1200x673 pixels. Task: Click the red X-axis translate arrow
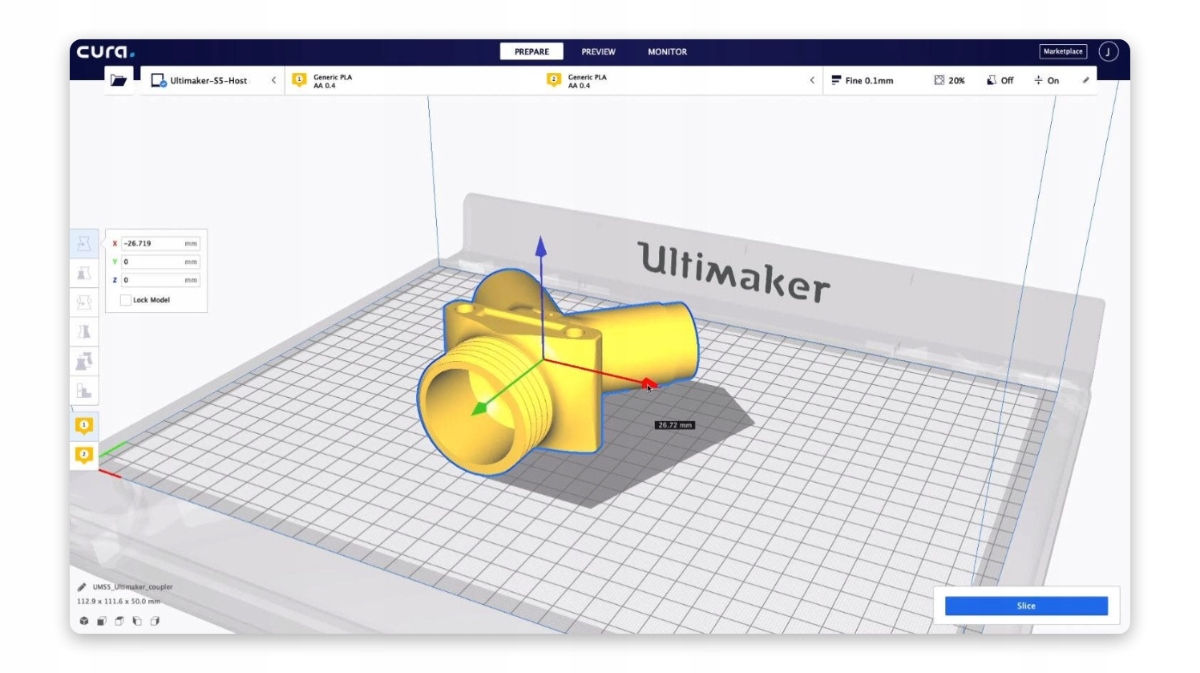click(x=648, y=384)
